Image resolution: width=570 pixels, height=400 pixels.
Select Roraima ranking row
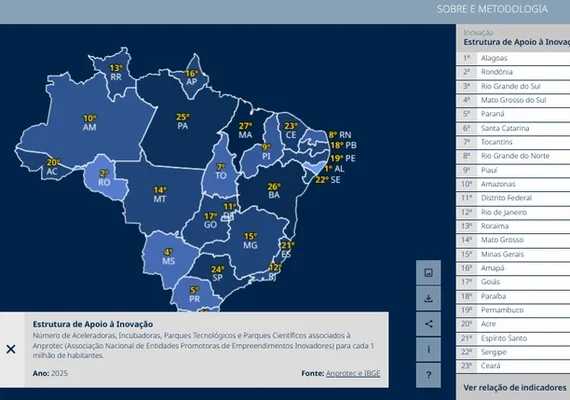[513, 226]
